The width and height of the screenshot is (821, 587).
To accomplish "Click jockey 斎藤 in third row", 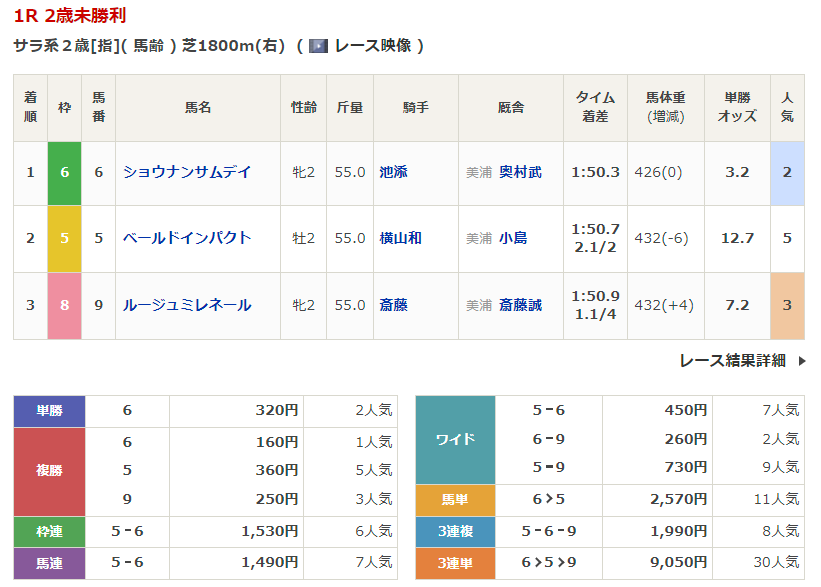I will pos(393,305).
